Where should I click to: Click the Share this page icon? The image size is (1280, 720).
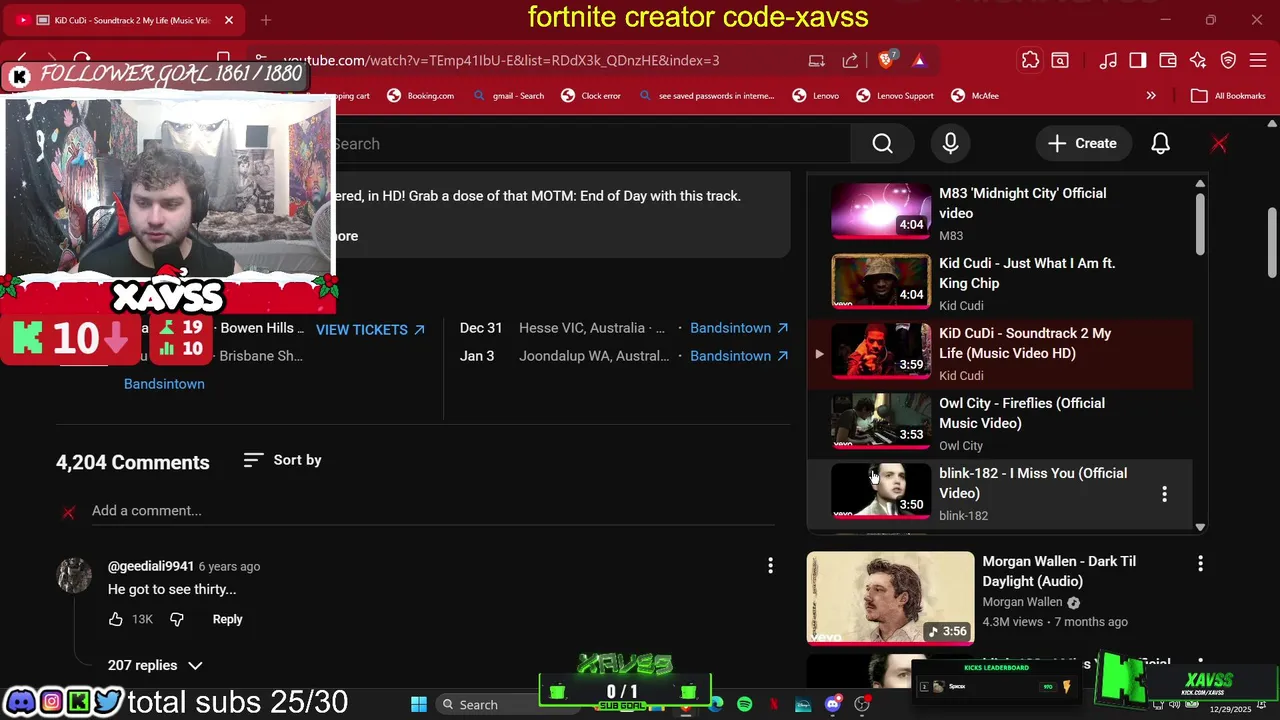(x=850, y=60)
